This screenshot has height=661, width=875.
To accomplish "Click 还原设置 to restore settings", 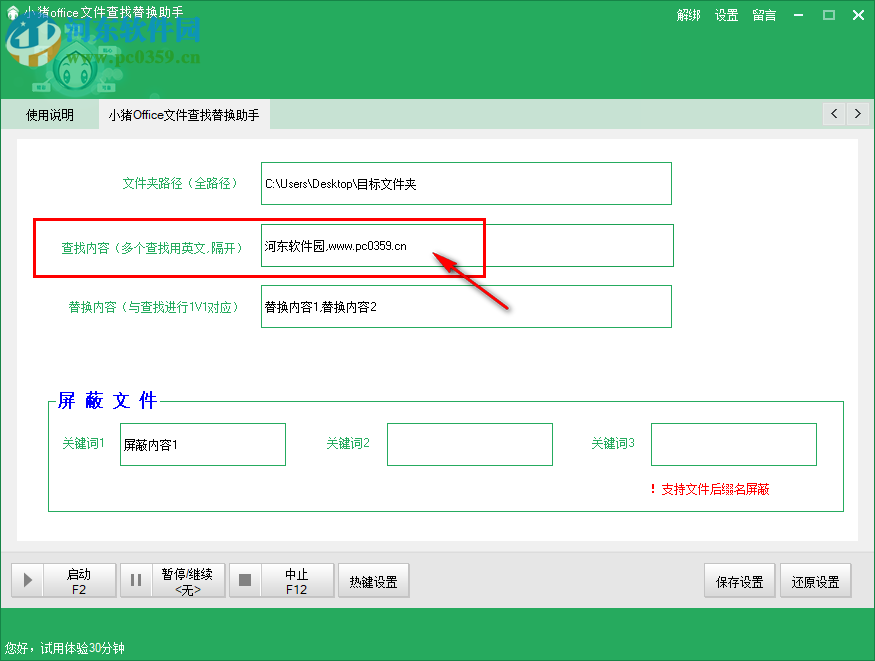I will [x=816, y=580].
